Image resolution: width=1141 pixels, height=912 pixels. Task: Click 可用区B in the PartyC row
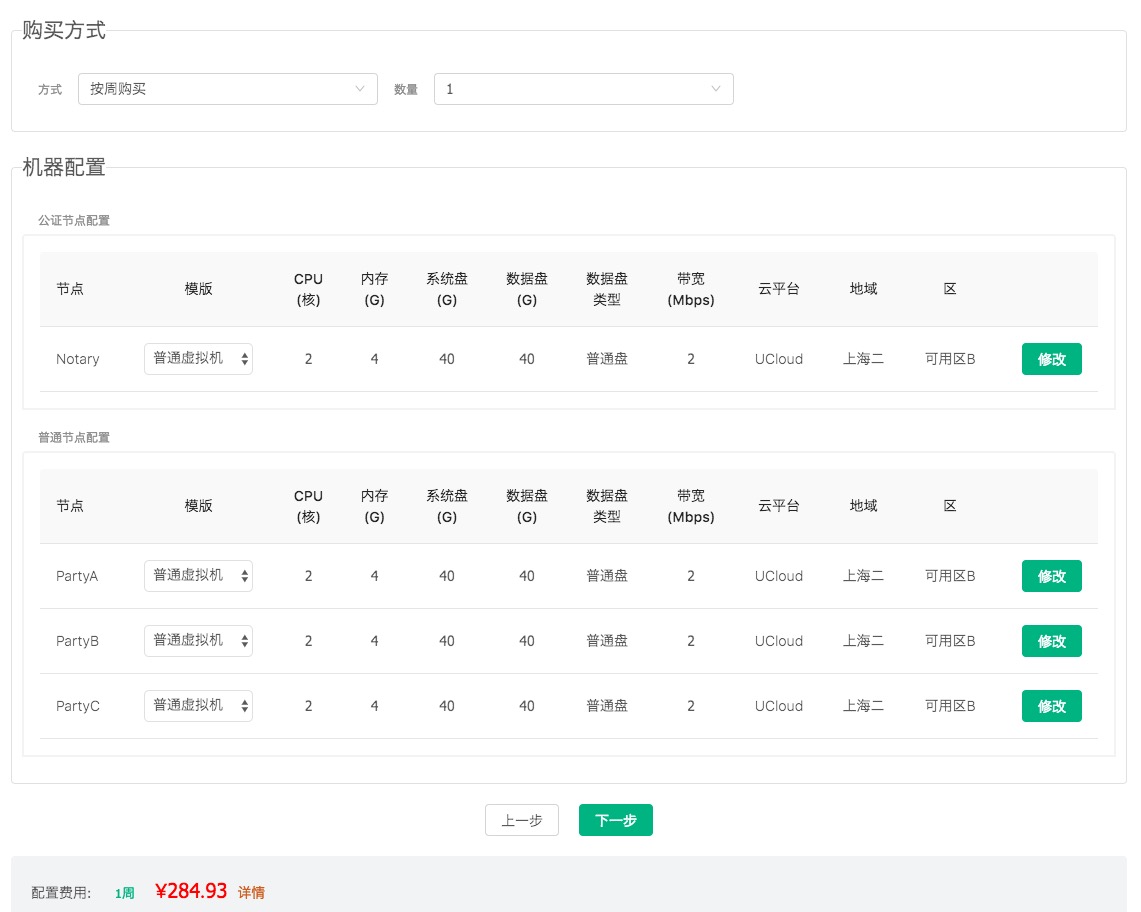click(x=950, y=706)
